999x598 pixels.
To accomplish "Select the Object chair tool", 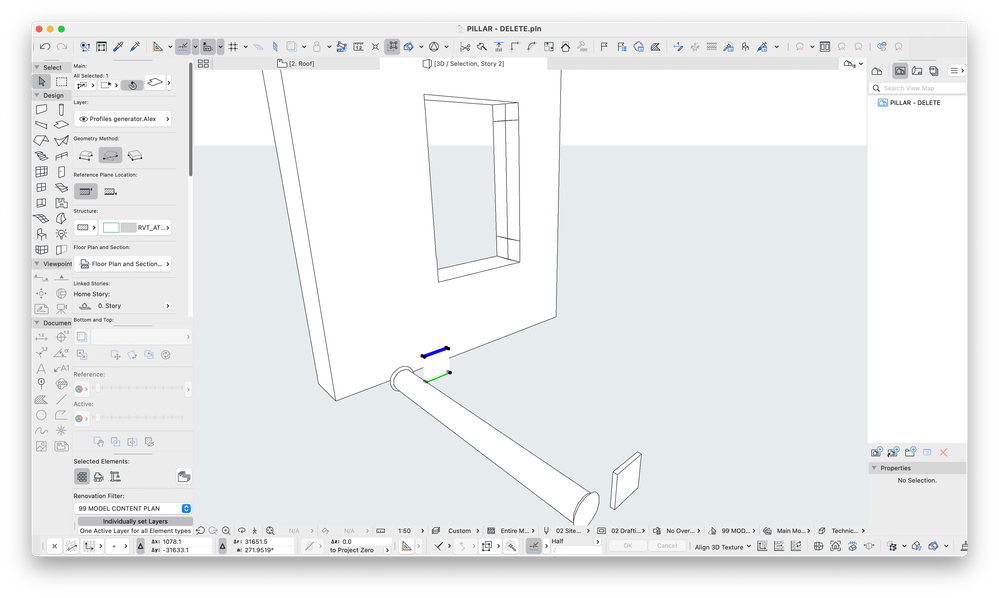I will click(x=41, y=234).
